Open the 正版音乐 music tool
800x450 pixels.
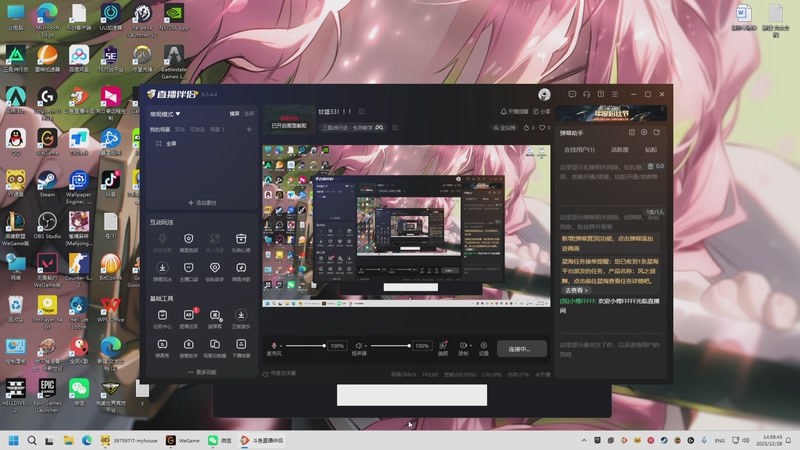coord(241,319)
